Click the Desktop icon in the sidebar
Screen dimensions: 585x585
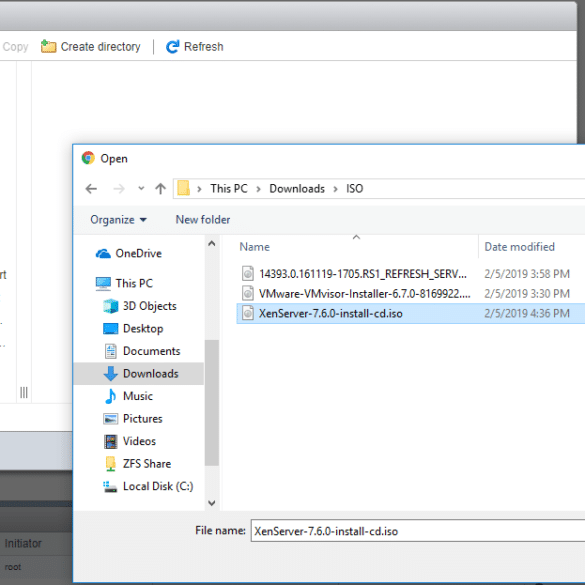[x=110, y=329]
